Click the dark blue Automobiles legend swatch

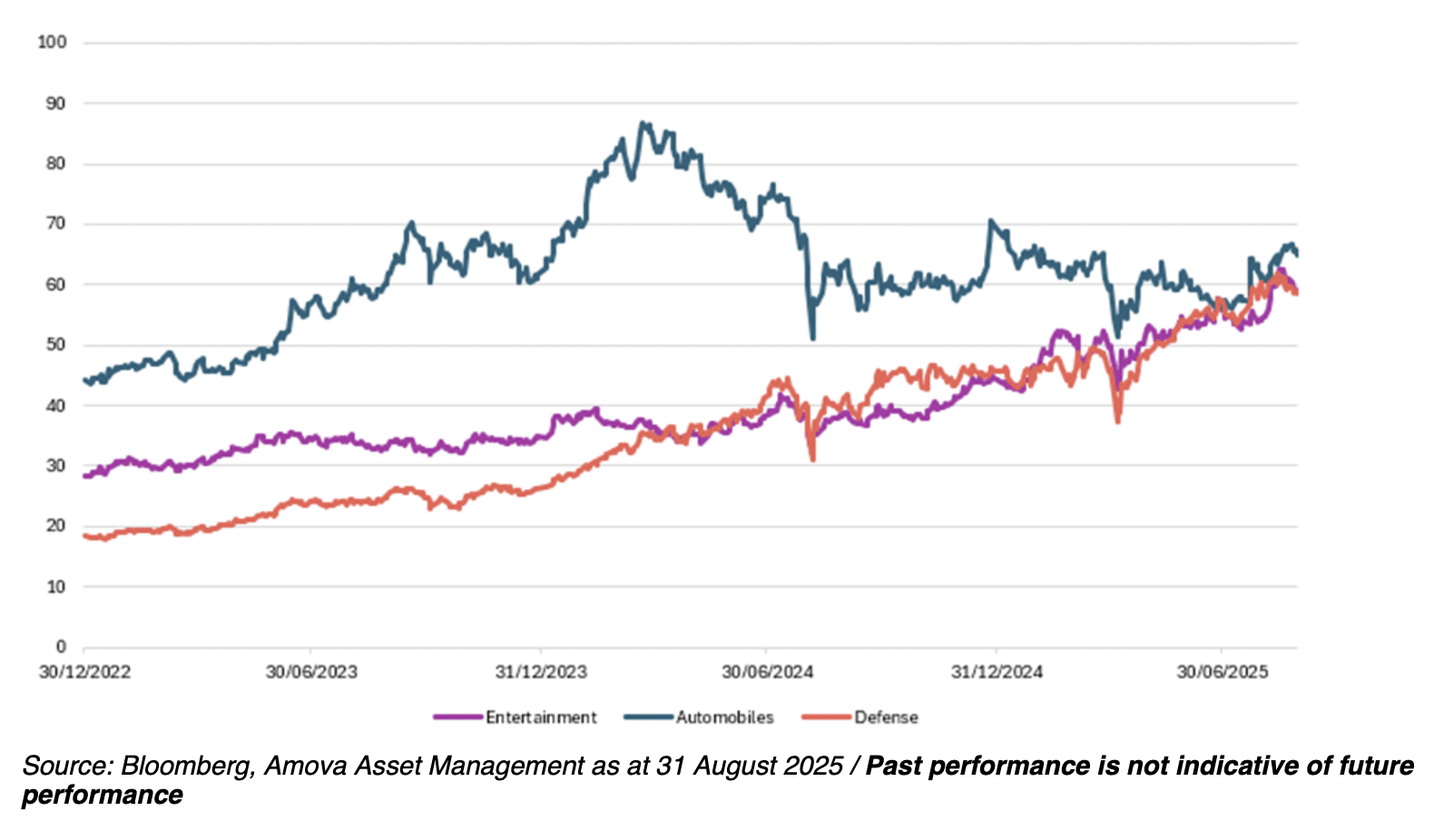648,718
